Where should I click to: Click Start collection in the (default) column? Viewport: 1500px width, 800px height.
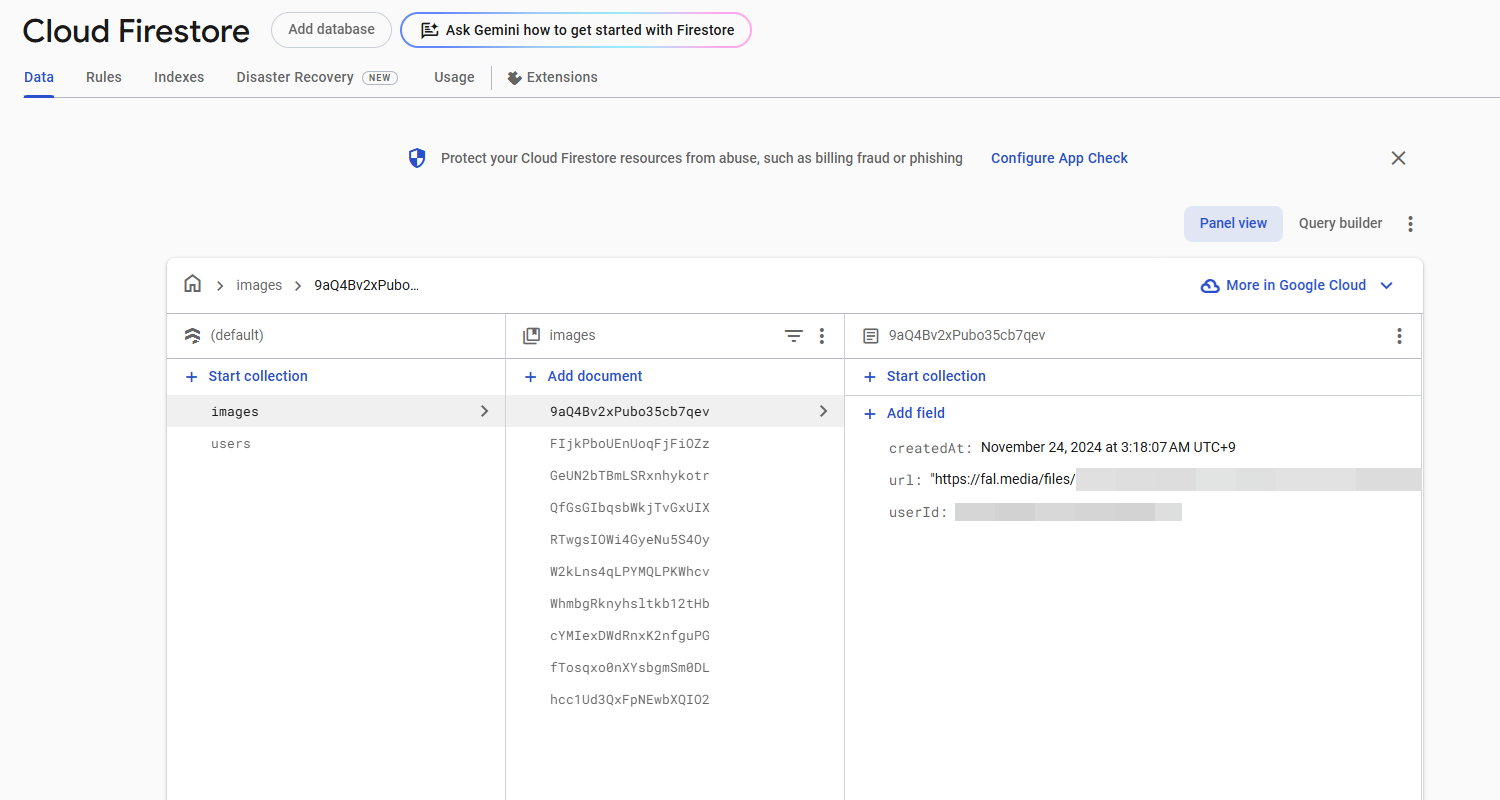[247, 377]
